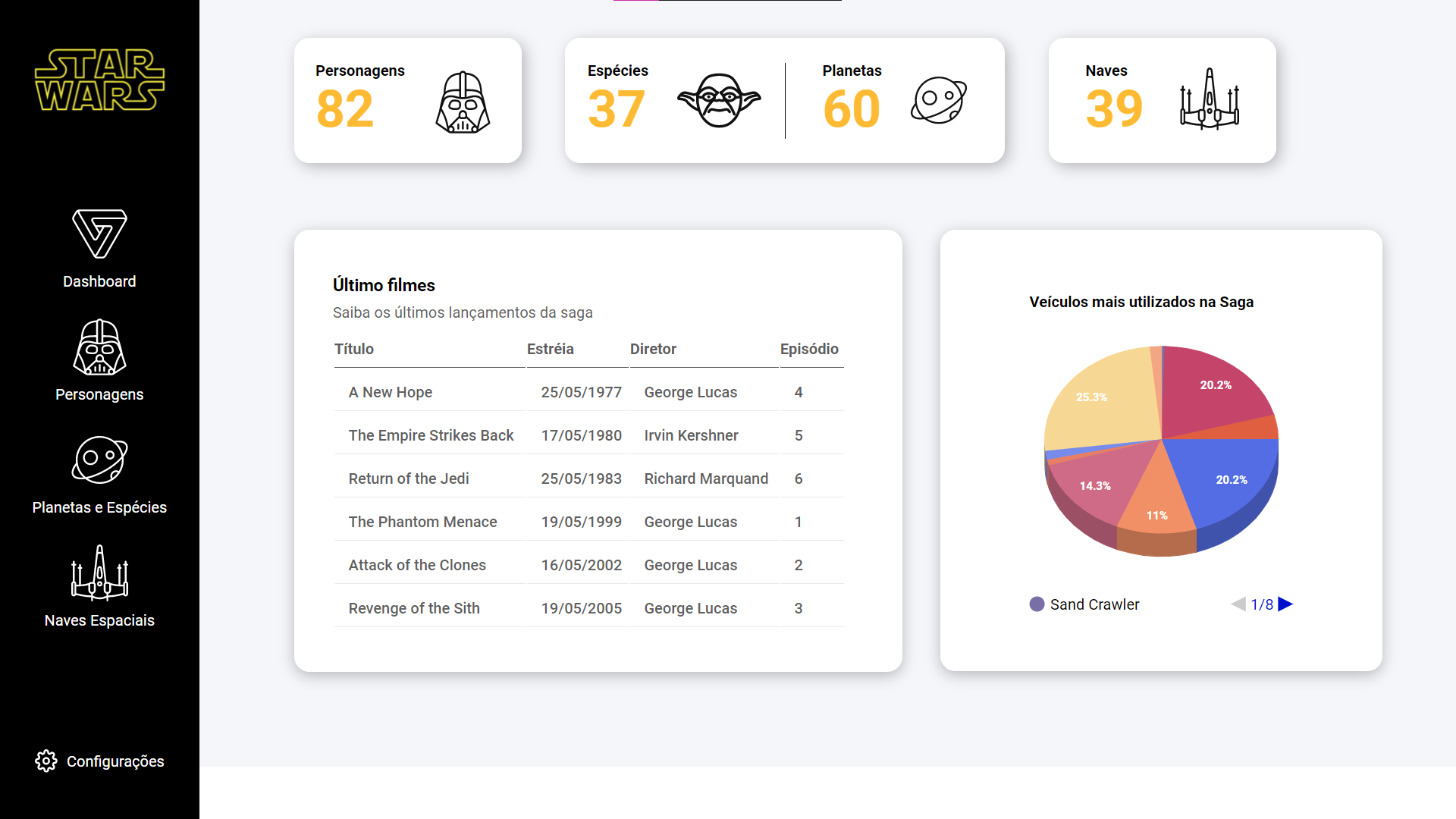The height and width of the screenshot is (819, 1456).
Task: Open Personagens menu label
Action: pos(99,394)
